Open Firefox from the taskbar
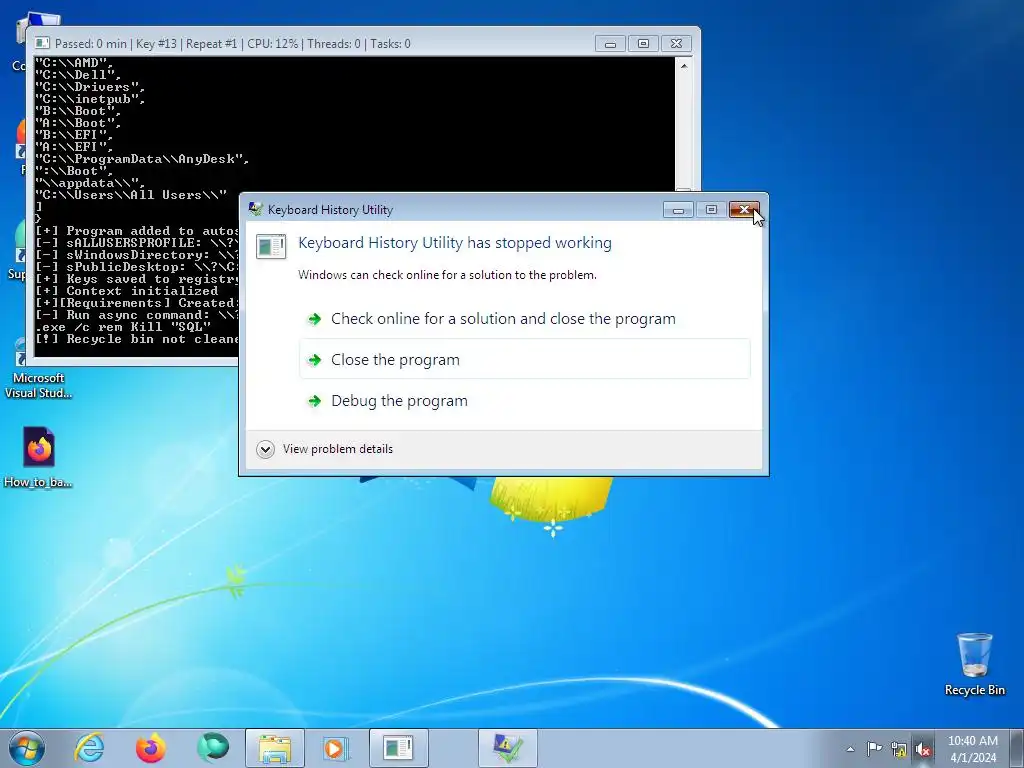The image size is (1024, 768). point(151,748)
